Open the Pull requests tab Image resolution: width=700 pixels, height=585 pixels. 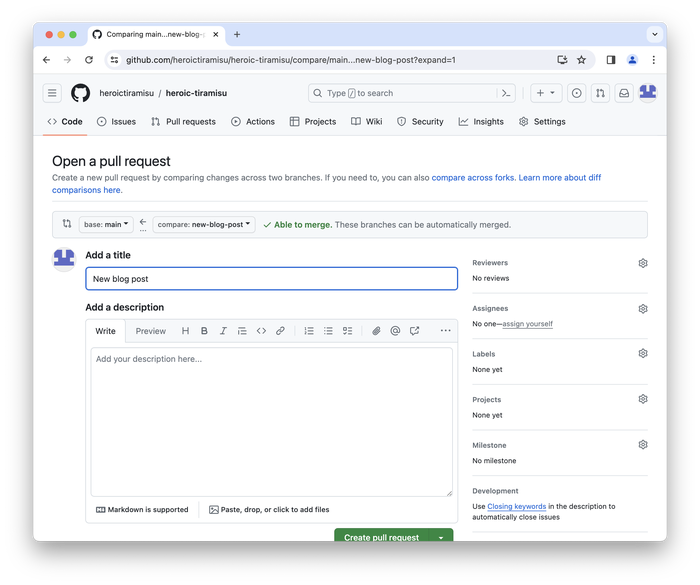pyautogui.click(x=183, y=121)
